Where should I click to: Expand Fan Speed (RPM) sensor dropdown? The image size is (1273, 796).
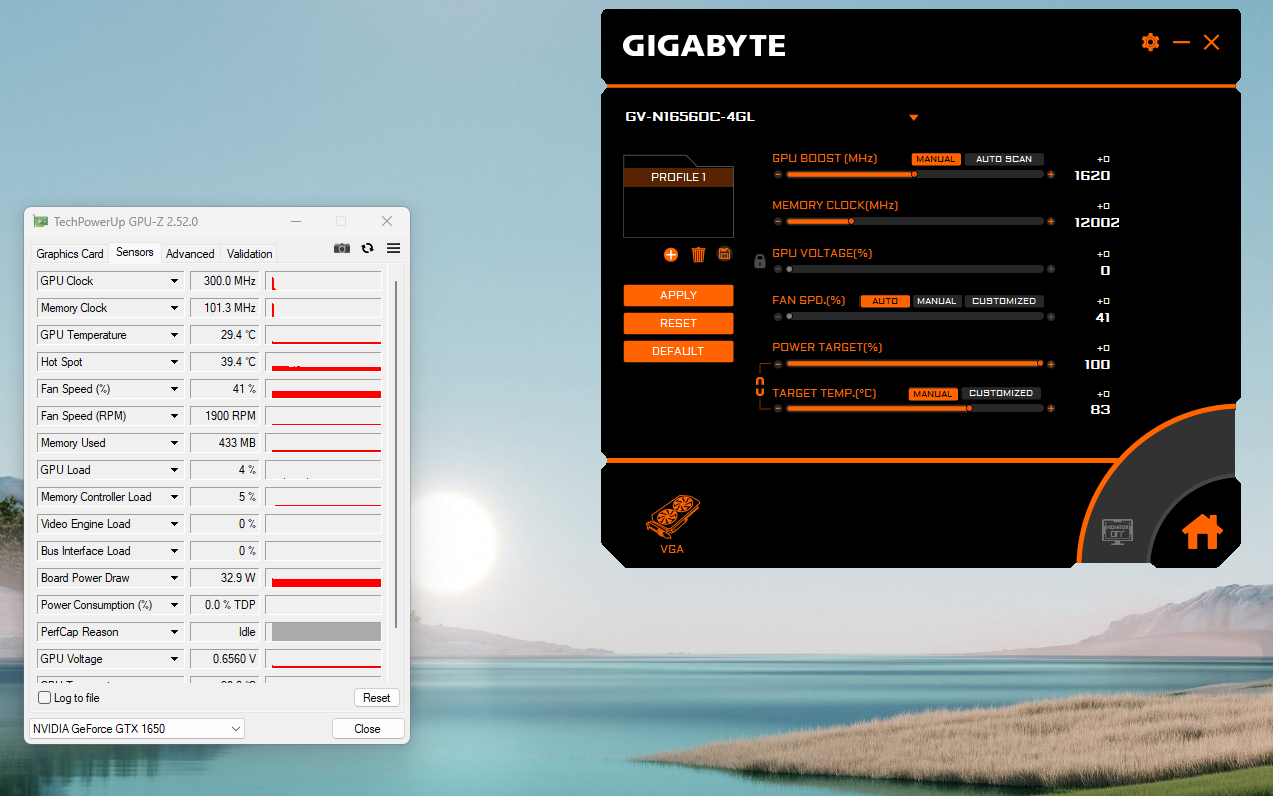coord(175,416)
